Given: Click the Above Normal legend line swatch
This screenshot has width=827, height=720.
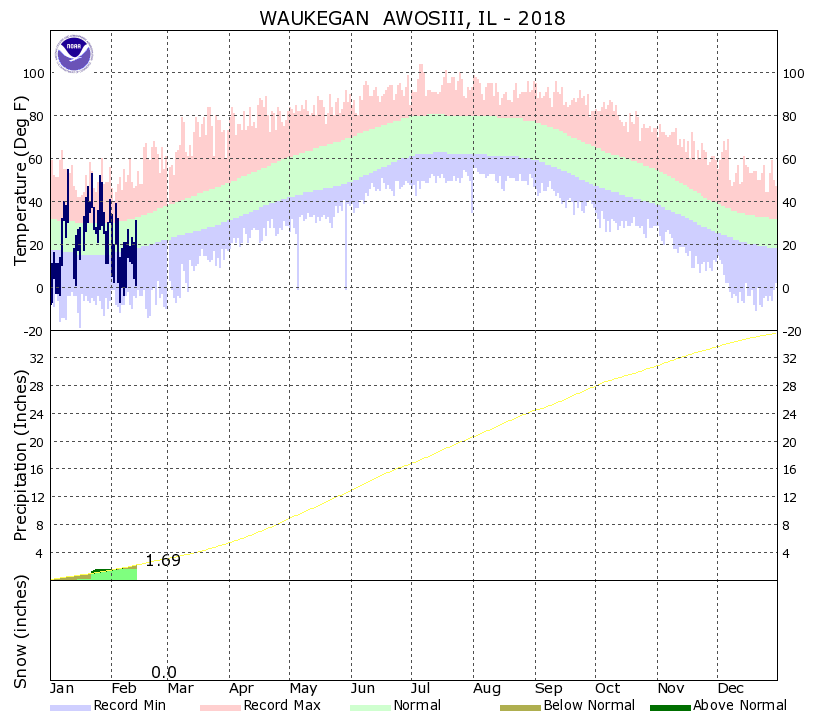Looking at the screenshot, I should tap(663, 708).
